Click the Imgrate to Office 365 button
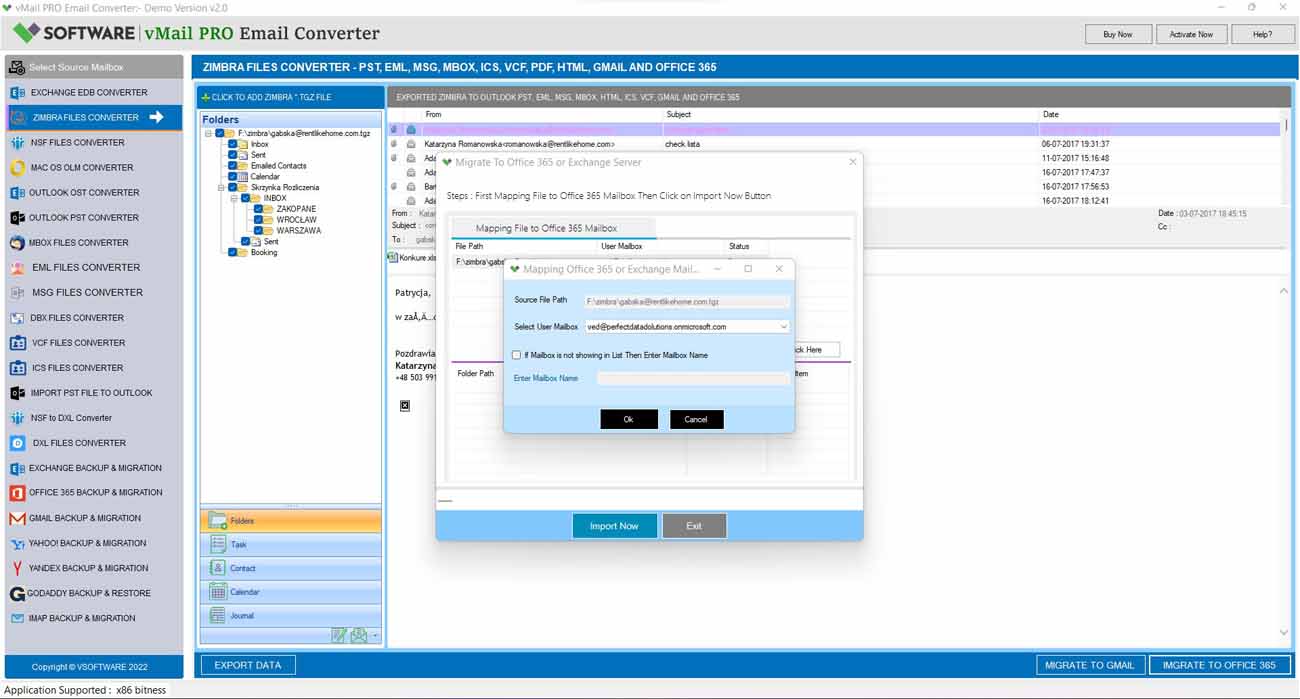 (1219, 665)
